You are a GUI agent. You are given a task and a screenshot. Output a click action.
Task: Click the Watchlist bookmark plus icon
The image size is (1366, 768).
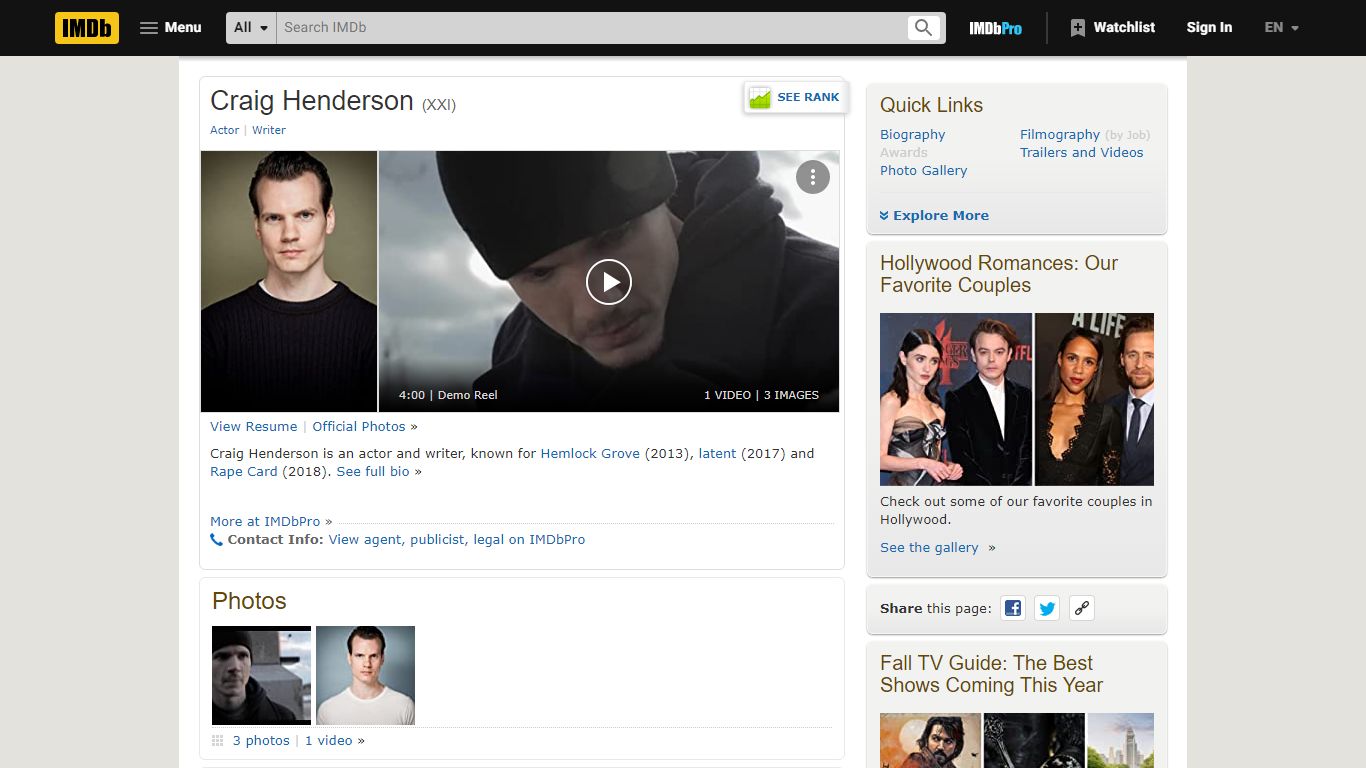tap(1077, 28)
